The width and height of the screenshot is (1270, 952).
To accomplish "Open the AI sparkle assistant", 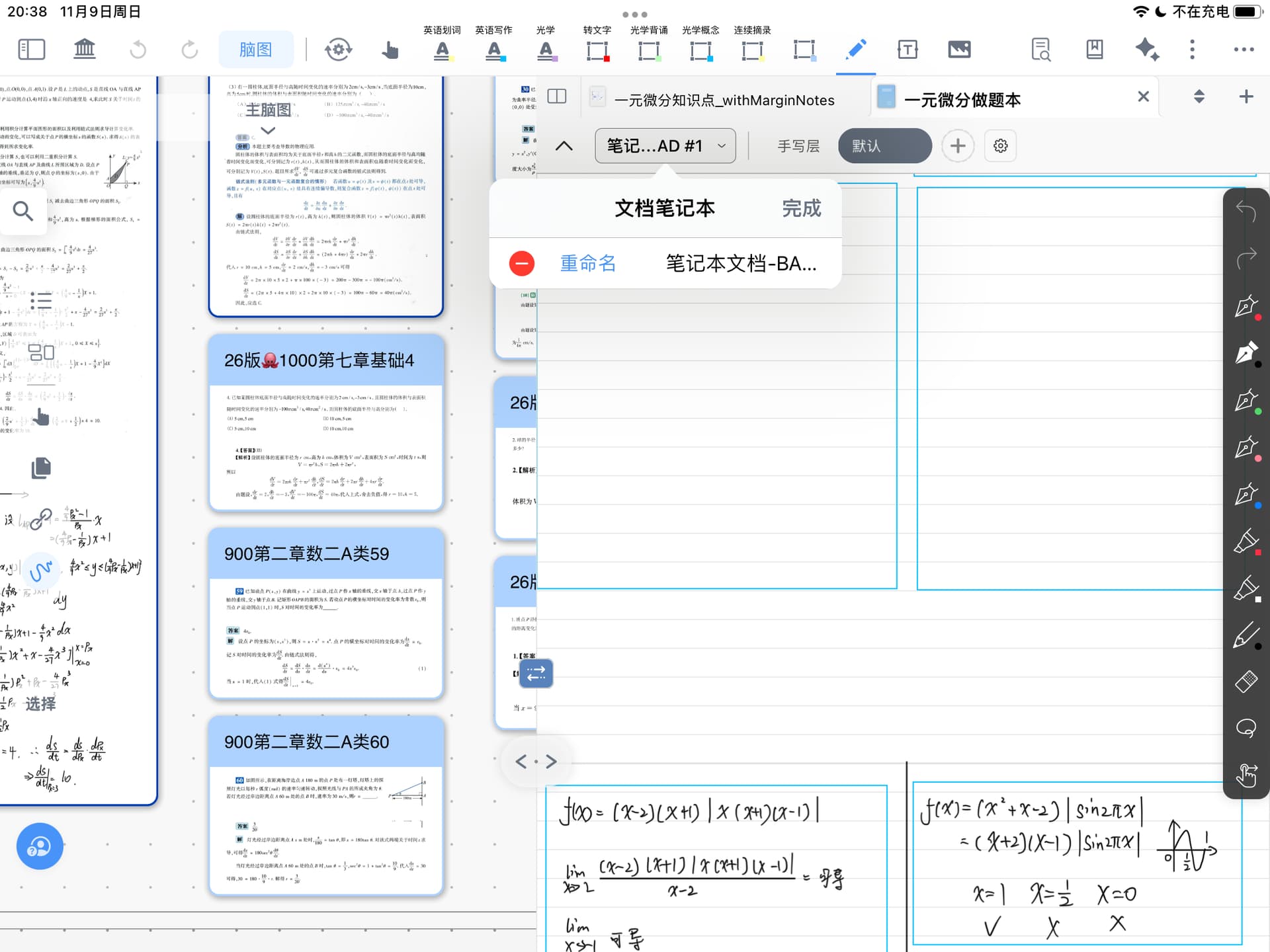I will tap(1146, 50).
